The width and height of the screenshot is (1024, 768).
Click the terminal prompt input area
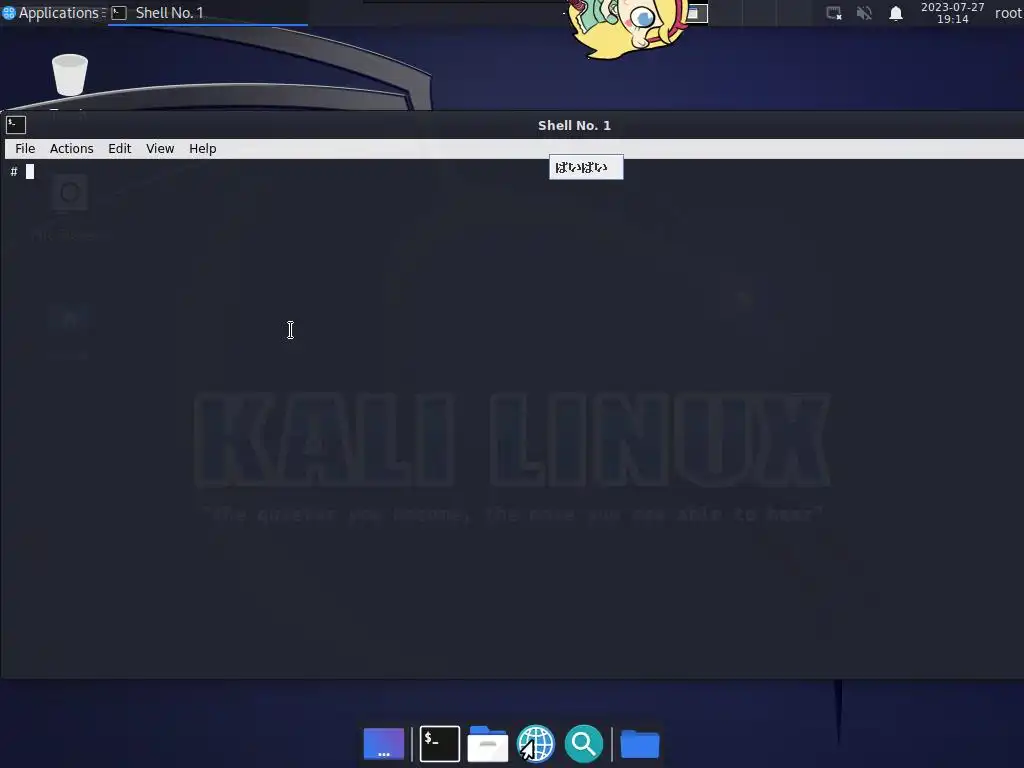[x=512, y=418]
